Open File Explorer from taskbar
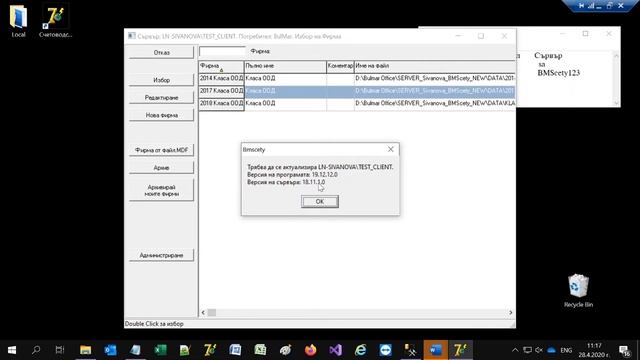Screen dimensions: 640x360 pyautogui.click(x=85, y=350)
